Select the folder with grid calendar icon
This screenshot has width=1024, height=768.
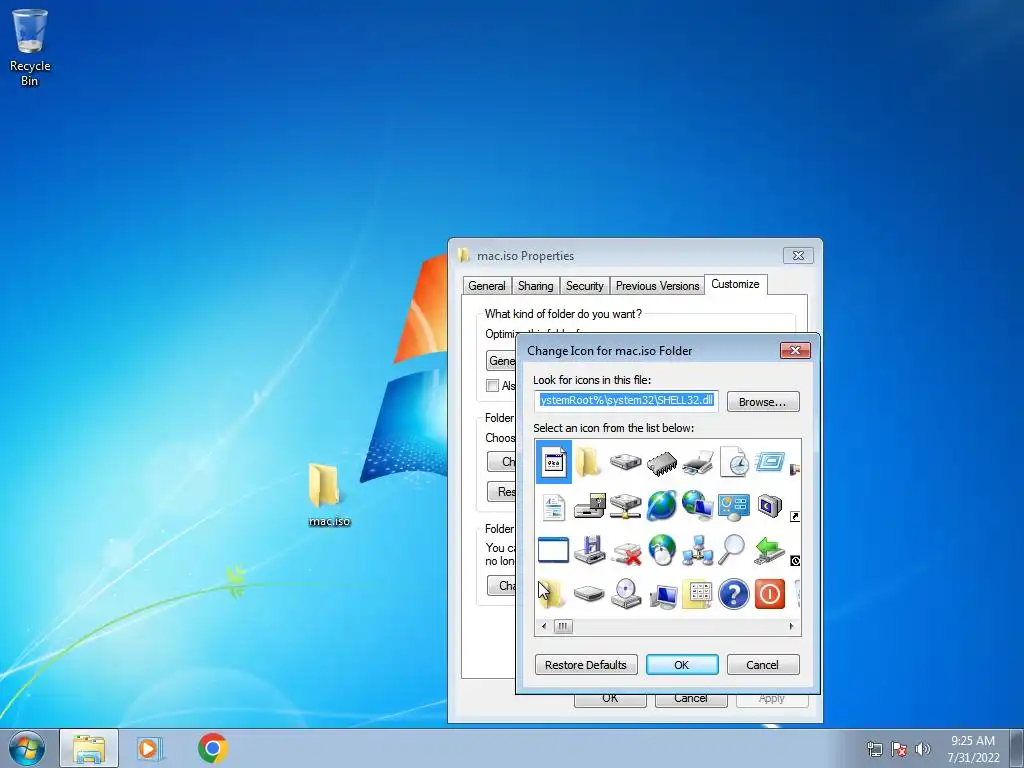pos(697,594)
